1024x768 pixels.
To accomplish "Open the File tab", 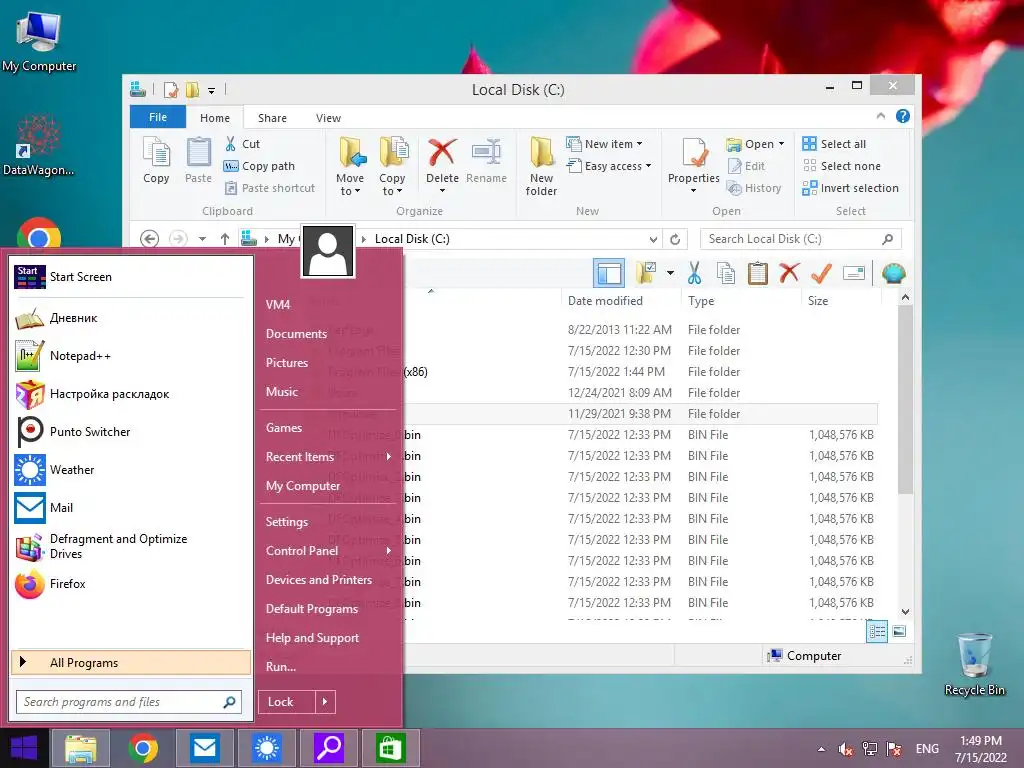I will pos(158,117).
